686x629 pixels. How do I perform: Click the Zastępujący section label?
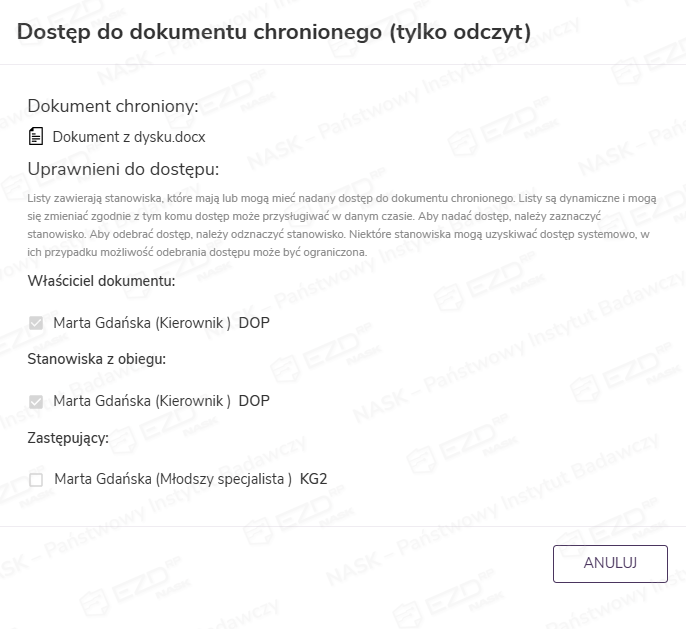click(x=68, y=437)
